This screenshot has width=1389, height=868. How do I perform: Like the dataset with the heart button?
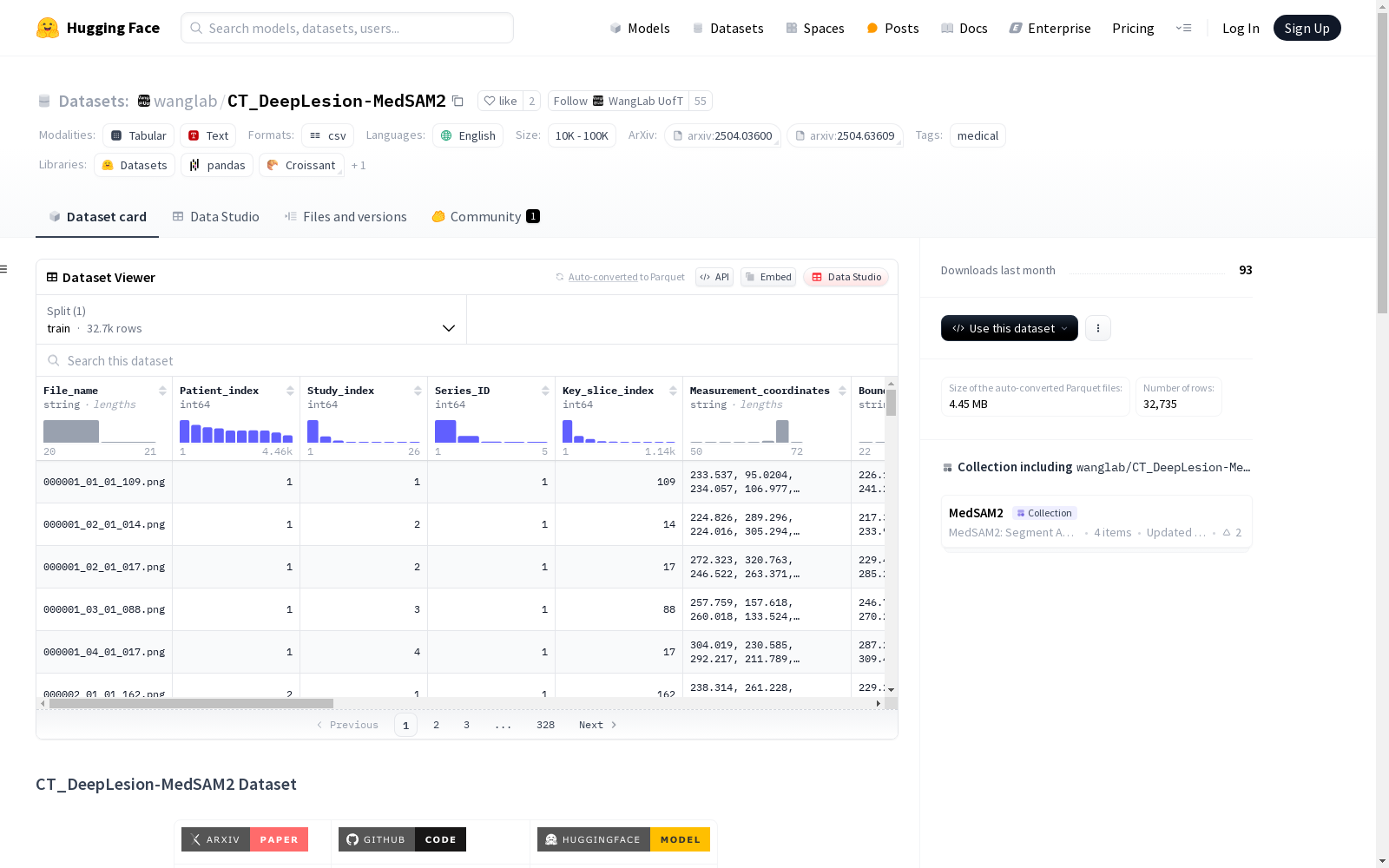click(500, 102)
